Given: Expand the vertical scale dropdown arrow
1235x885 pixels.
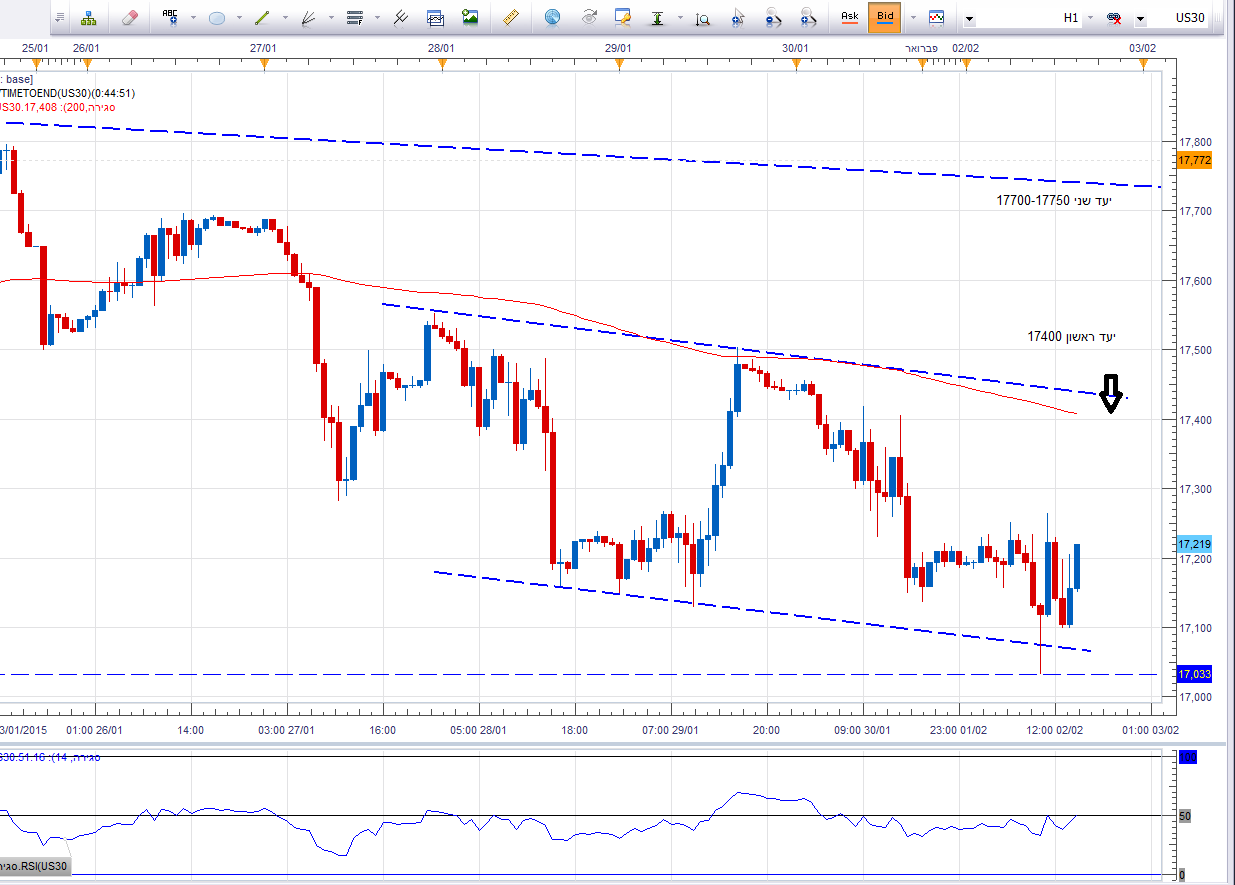Looking at the screenshot, I should pyautogui.click(x=680, y=18).
